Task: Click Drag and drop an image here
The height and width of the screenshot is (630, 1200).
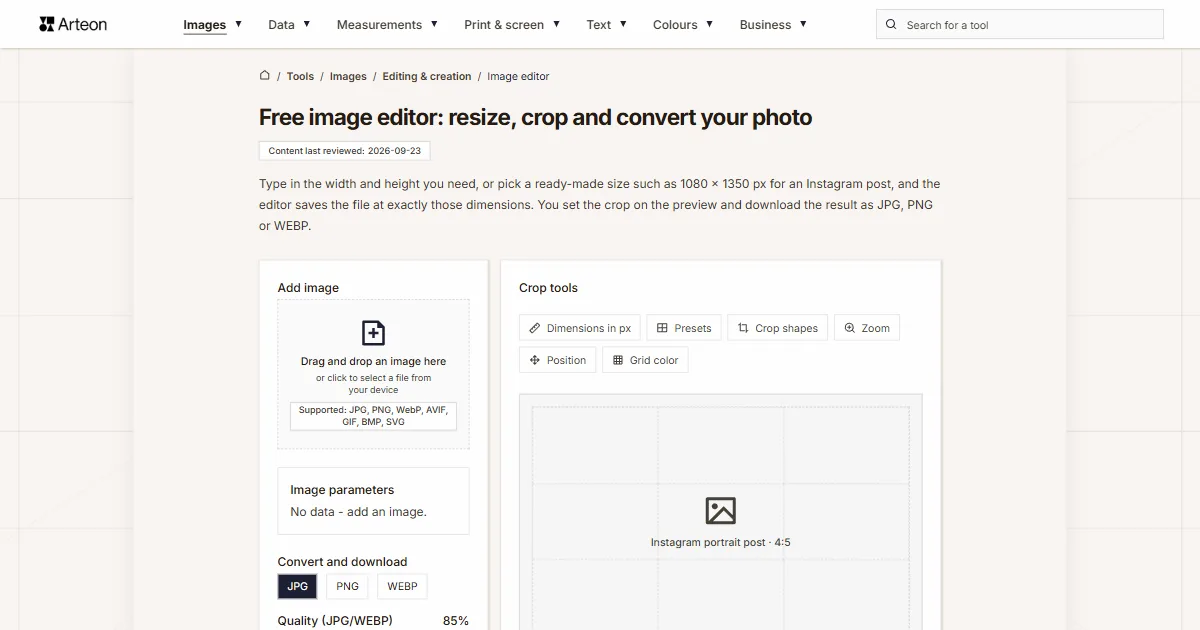Action: [373, 362]
